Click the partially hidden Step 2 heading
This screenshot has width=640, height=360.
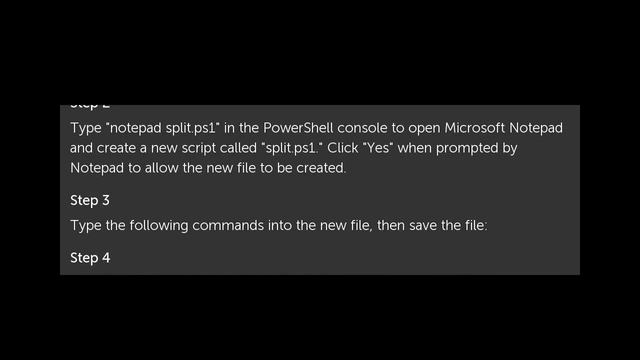[x=90, y=107]
